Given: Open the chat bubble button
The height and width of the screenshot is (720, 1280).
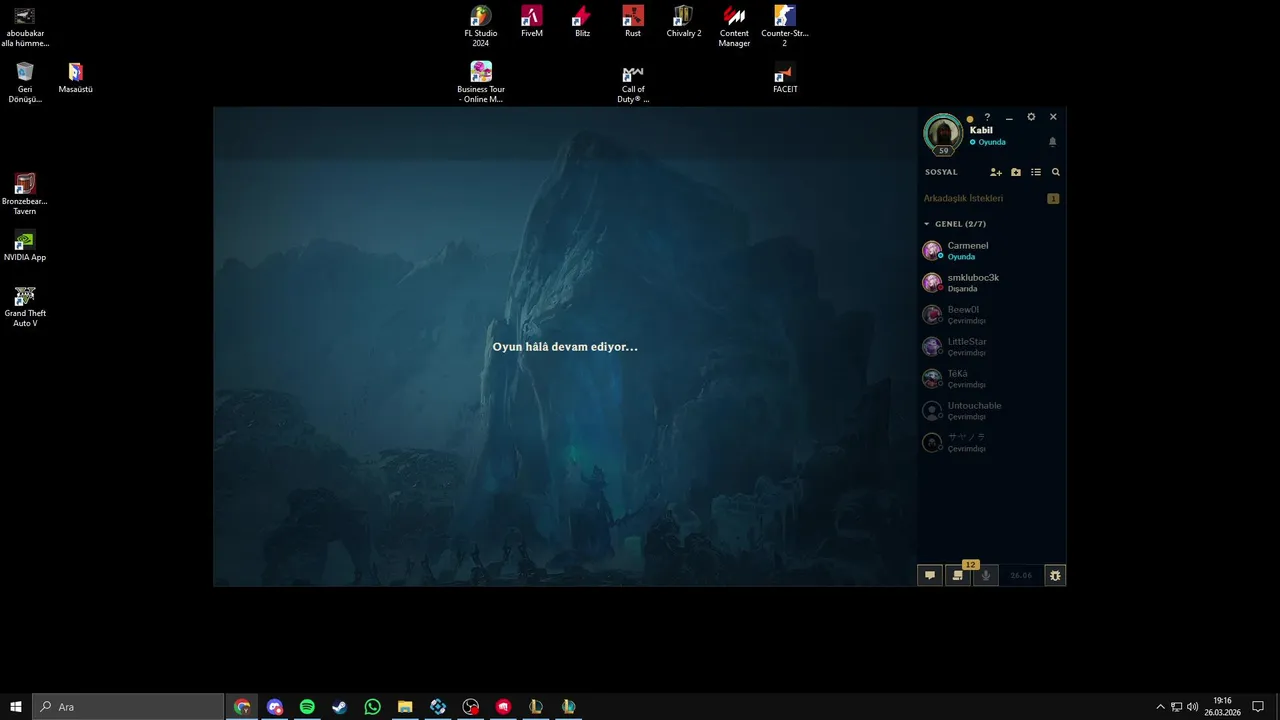Looking at the screenshot, I should point(930,575).
